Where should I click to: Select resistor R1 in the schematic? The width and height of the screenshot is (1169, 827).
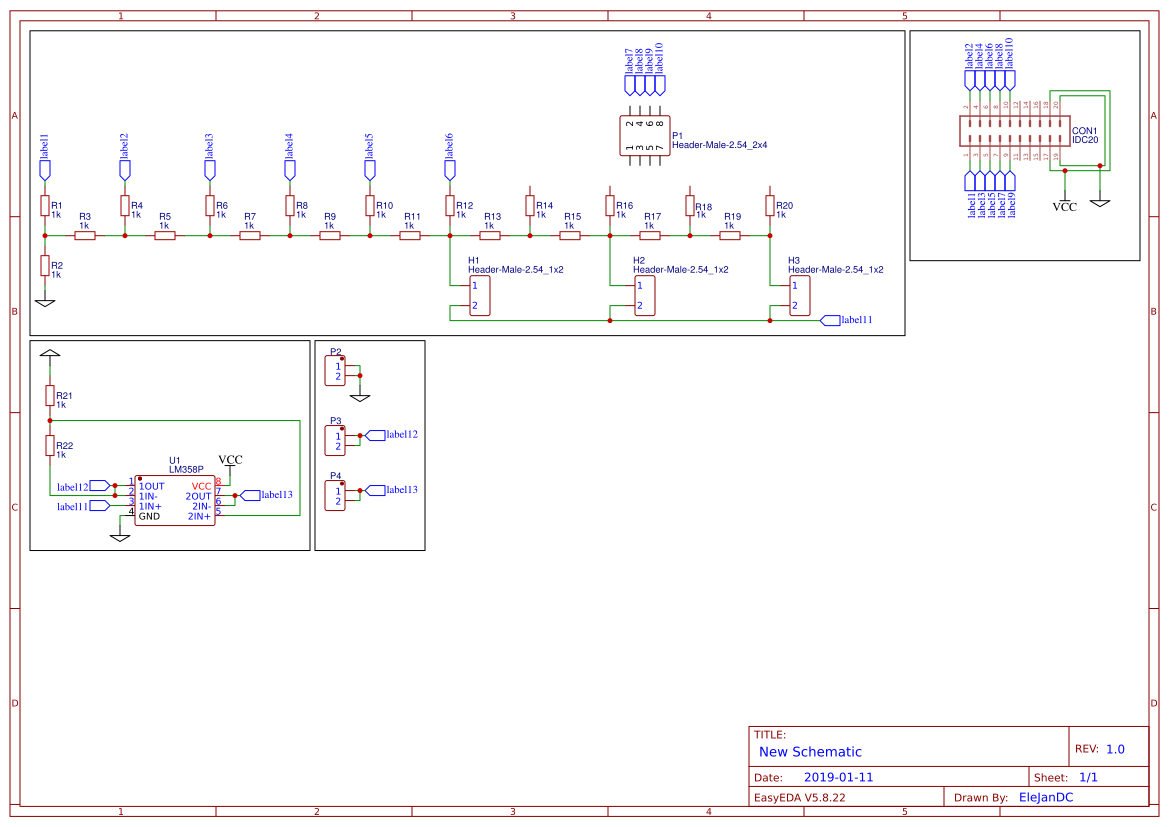pyautogui.click(x=45, y=207)
